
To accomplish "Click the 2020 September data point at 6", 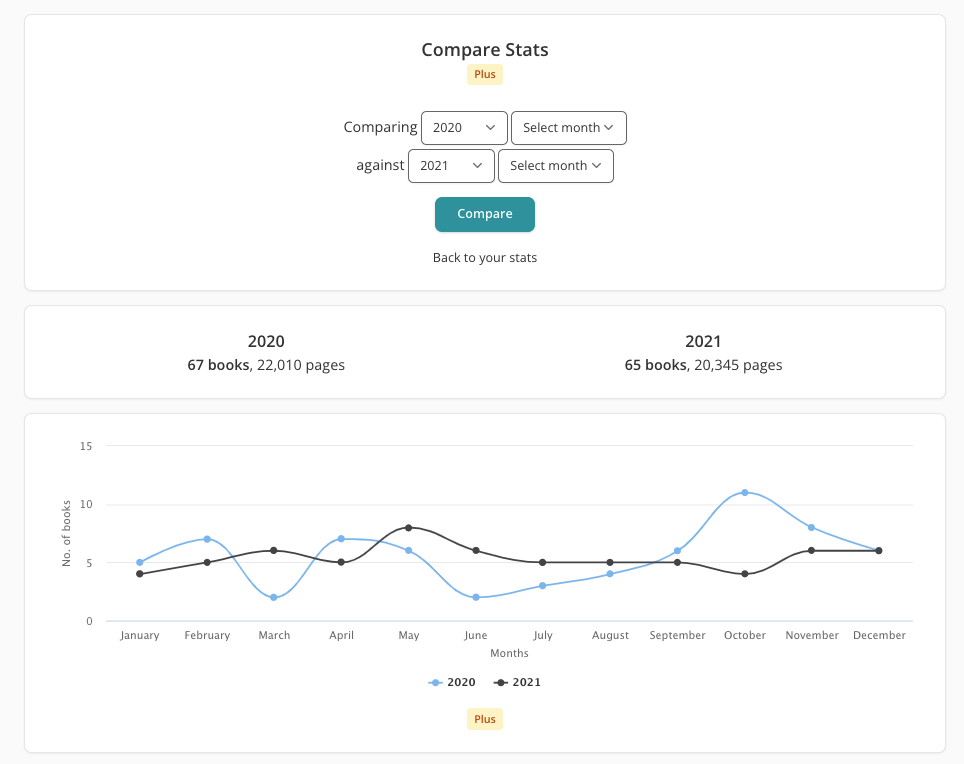I will pos(677,551).
